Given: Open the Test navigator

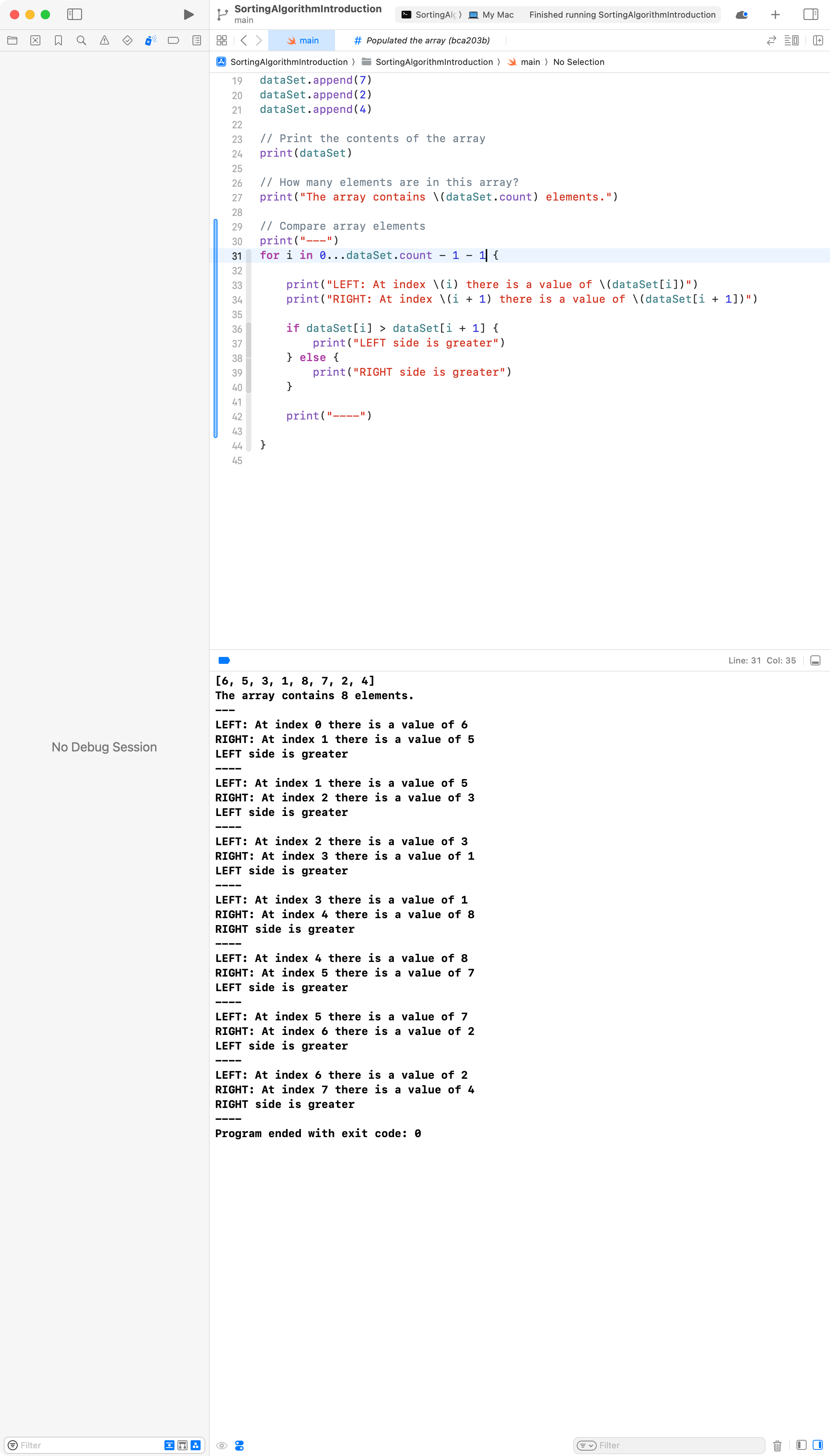Looking at the screenshot, I should [x=128, y=40].
